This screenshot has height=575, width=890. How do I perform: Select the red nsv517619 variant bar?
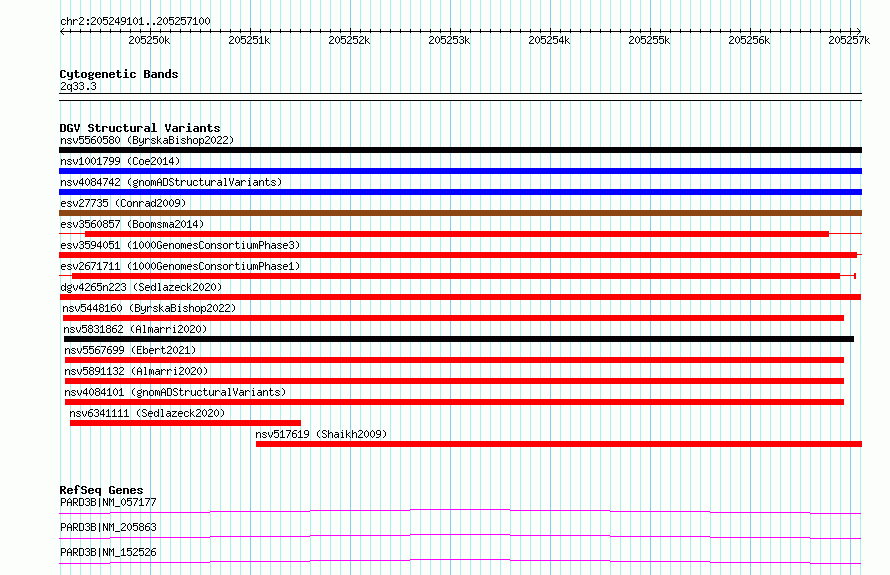(x=559, y=444)
